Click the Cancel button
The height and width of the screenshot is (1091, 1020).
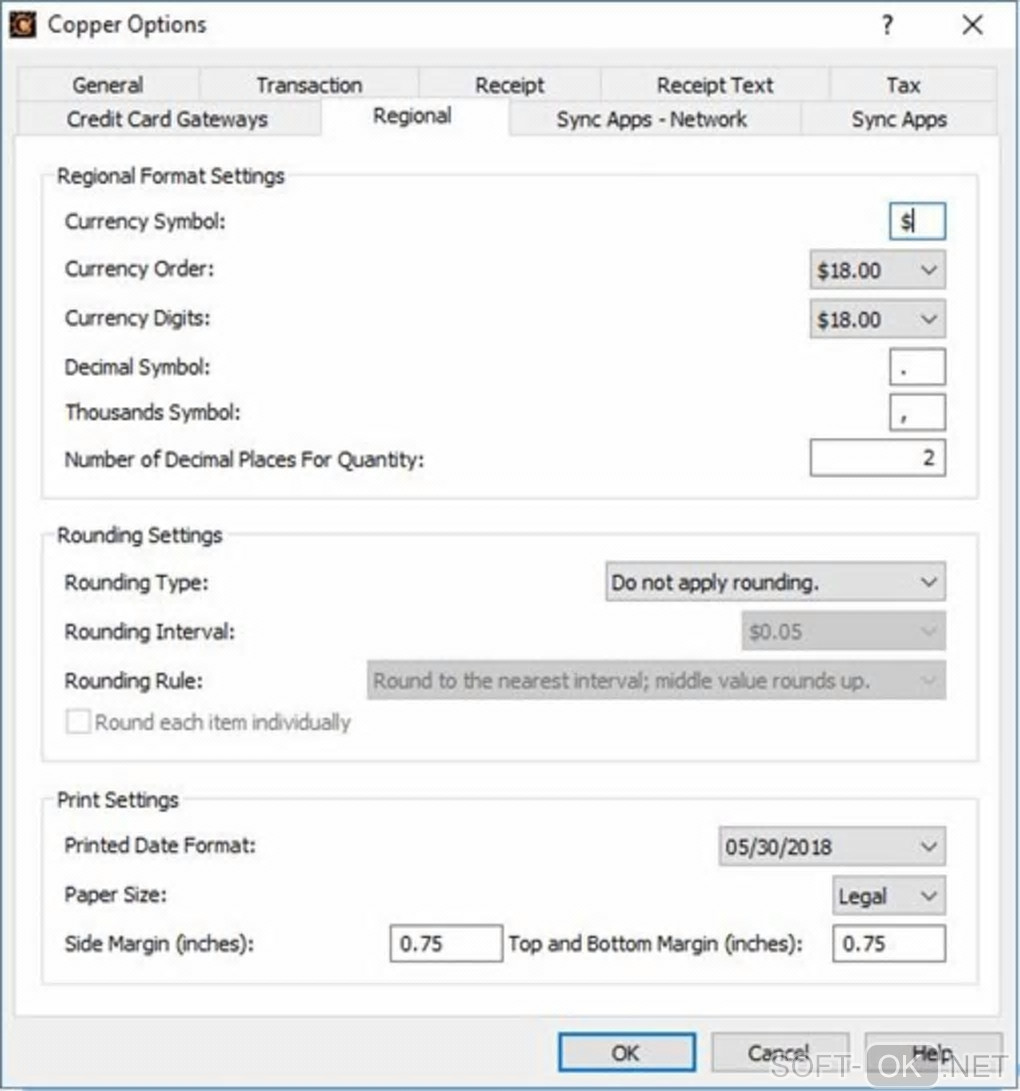[x=779, y=1053]
